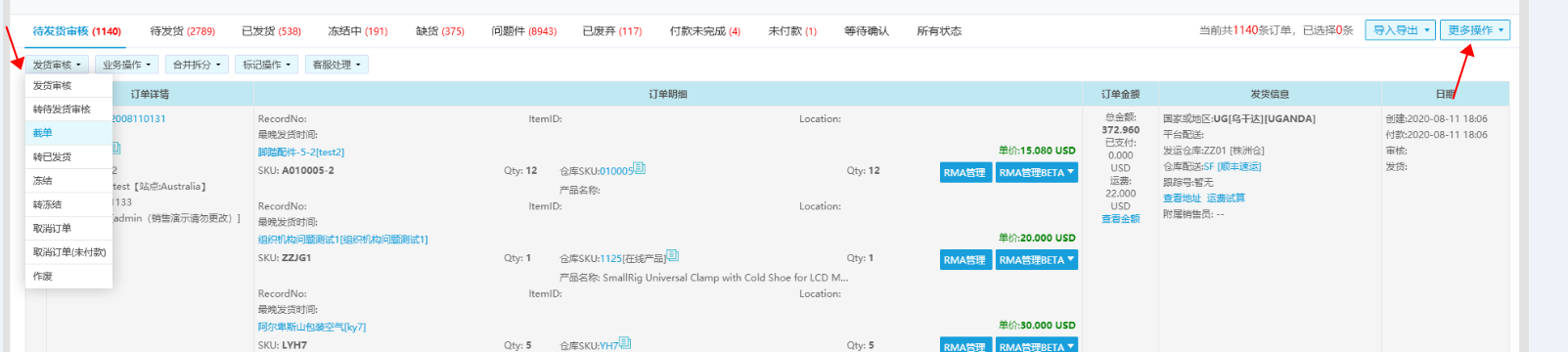
Task: Show 所有状态 tab
Action: click(939, 31)
